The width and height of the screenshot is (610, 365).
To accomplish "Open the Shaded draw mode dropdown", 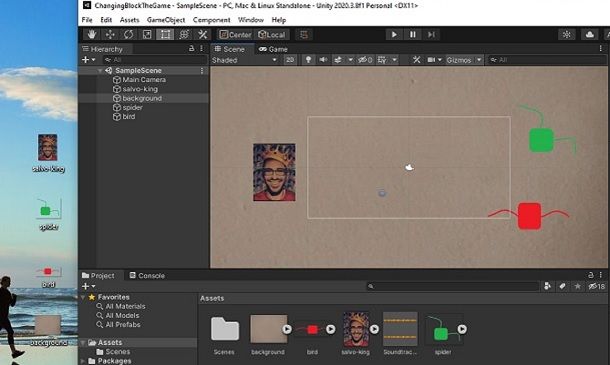I will point(244,60).
